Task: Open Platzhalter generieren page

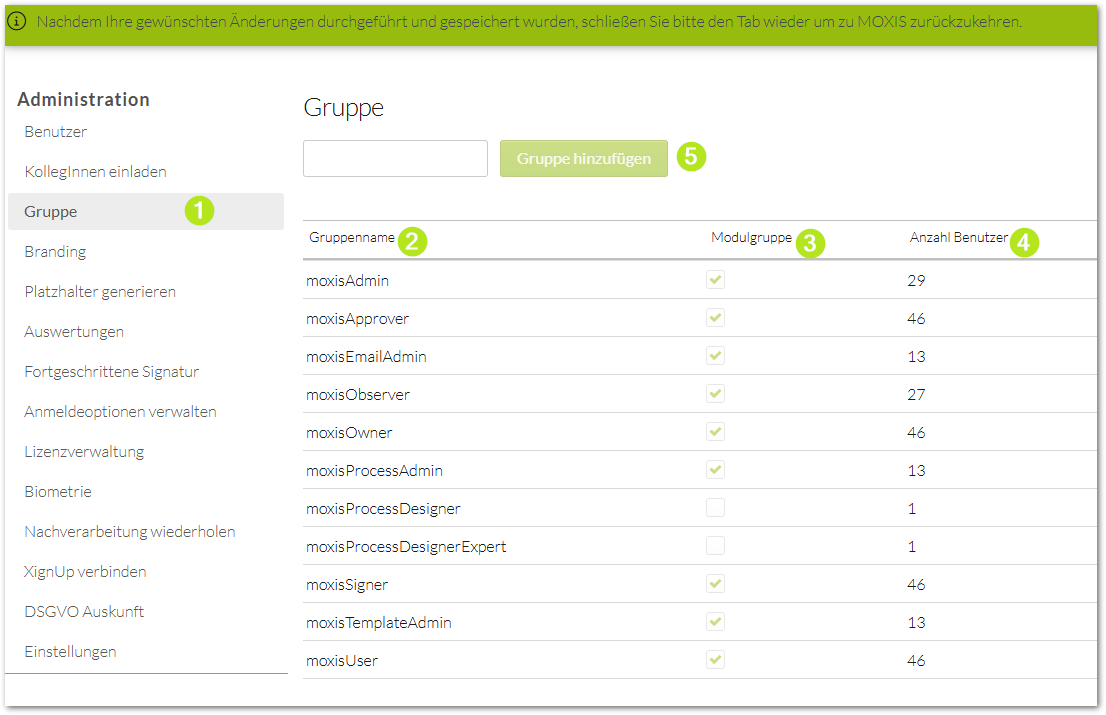Action: (x=100, y=292)
